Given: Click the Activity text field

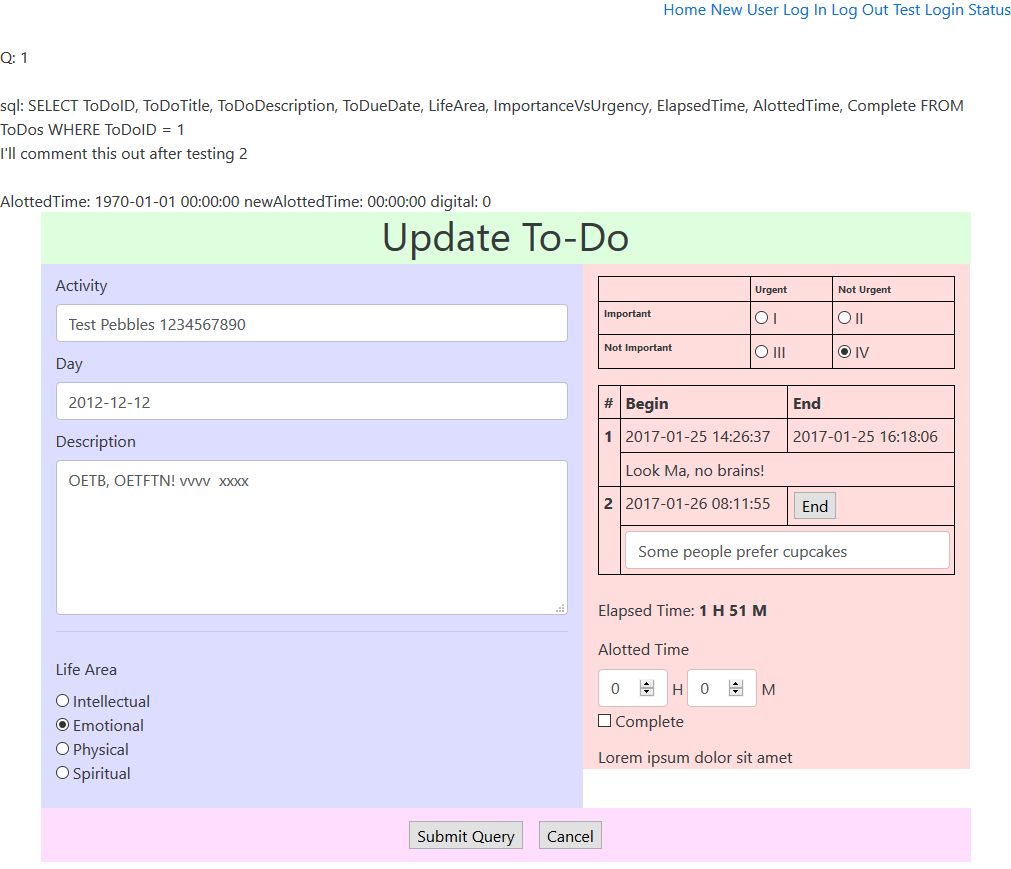Looking at the screenshot, I should click(x=311, y=324).
